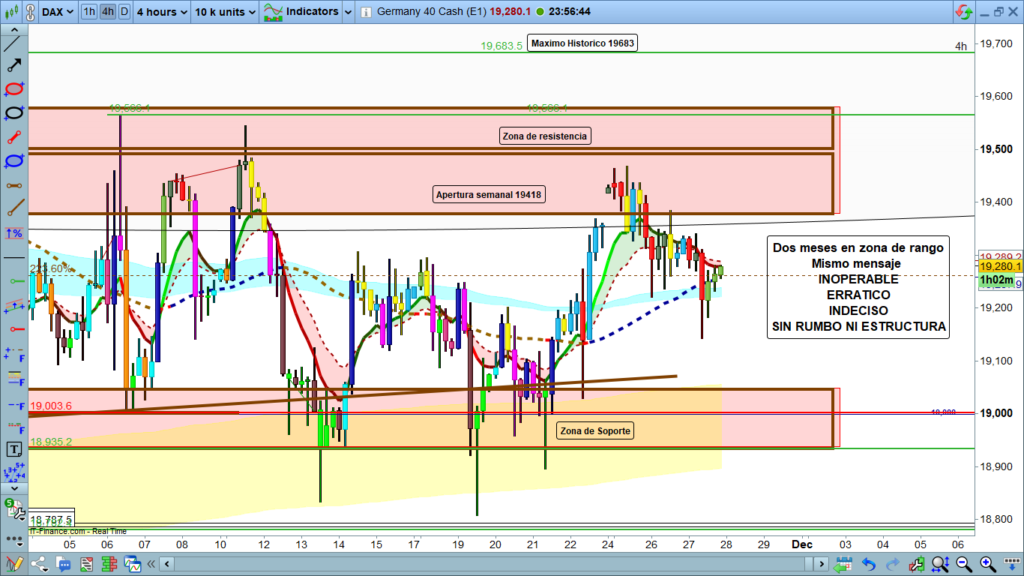Screen dimensions: 1024x576
Task: Switch to the Daily (D) timeframe
Action: point(123,13)
